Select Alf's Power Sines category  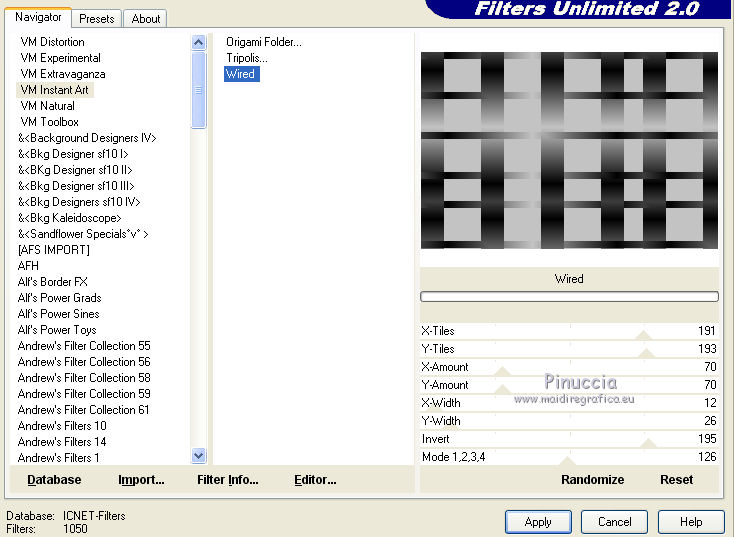59,314
